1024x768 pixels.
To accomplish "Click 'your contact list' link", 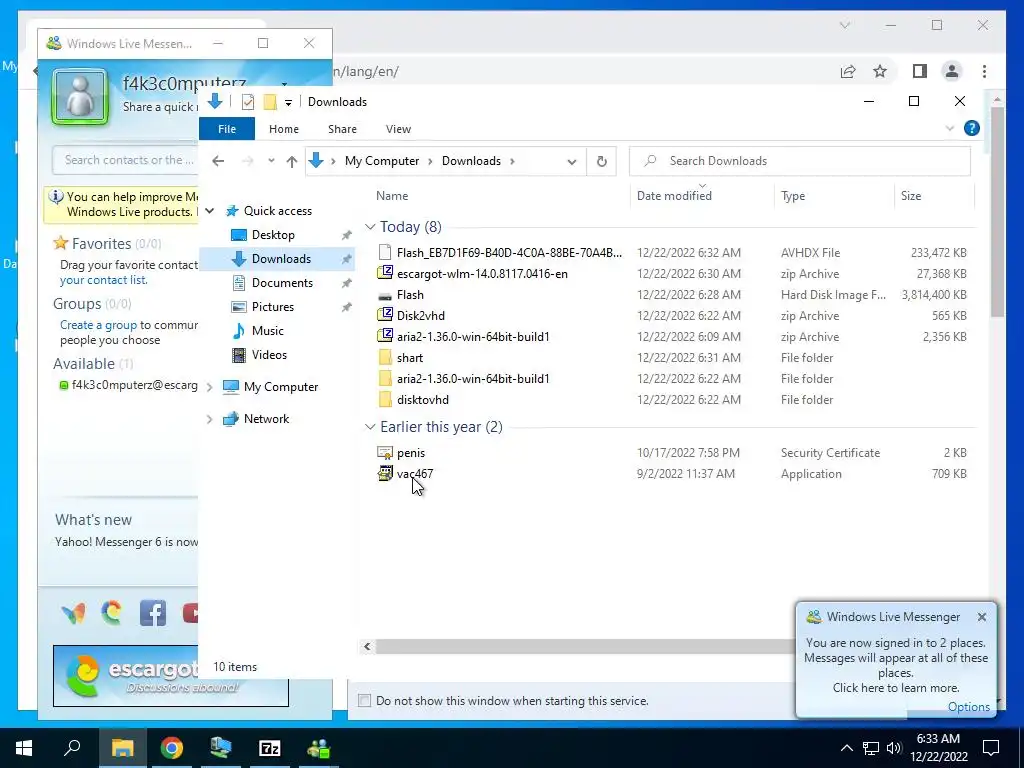I will pos(103,280).
